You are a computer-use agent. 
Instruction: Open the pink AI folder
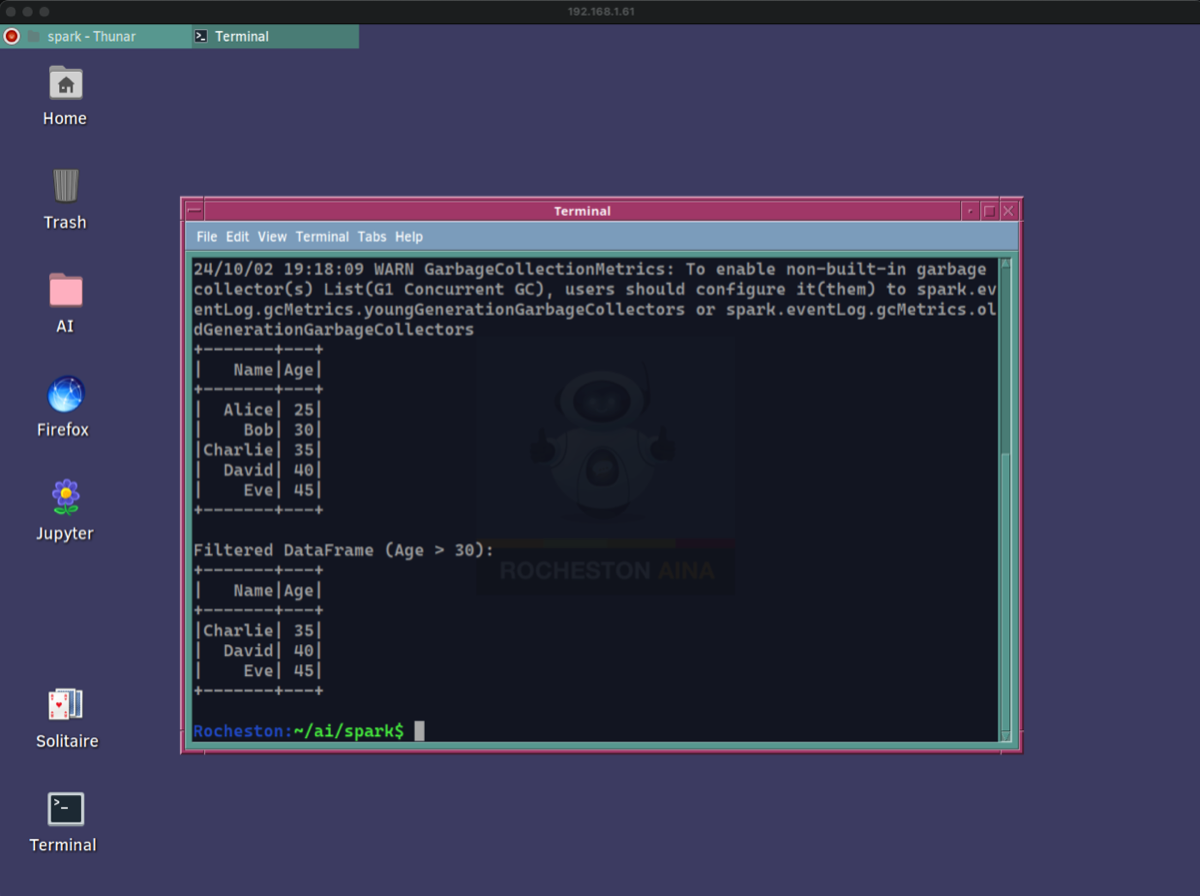pyautogui.click(x=65, y=290)
